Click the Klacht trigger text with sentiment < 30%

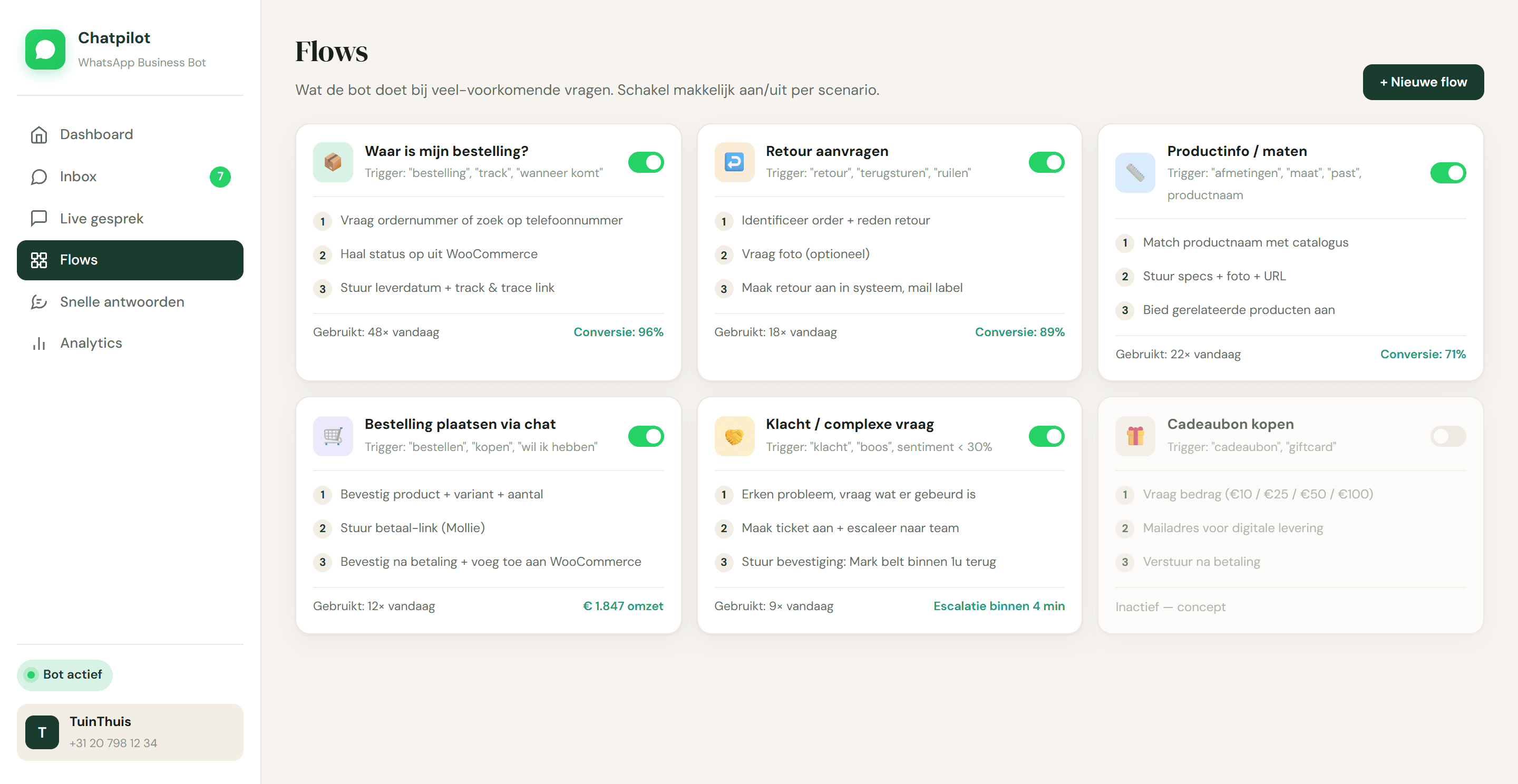(x=879, y=447)
